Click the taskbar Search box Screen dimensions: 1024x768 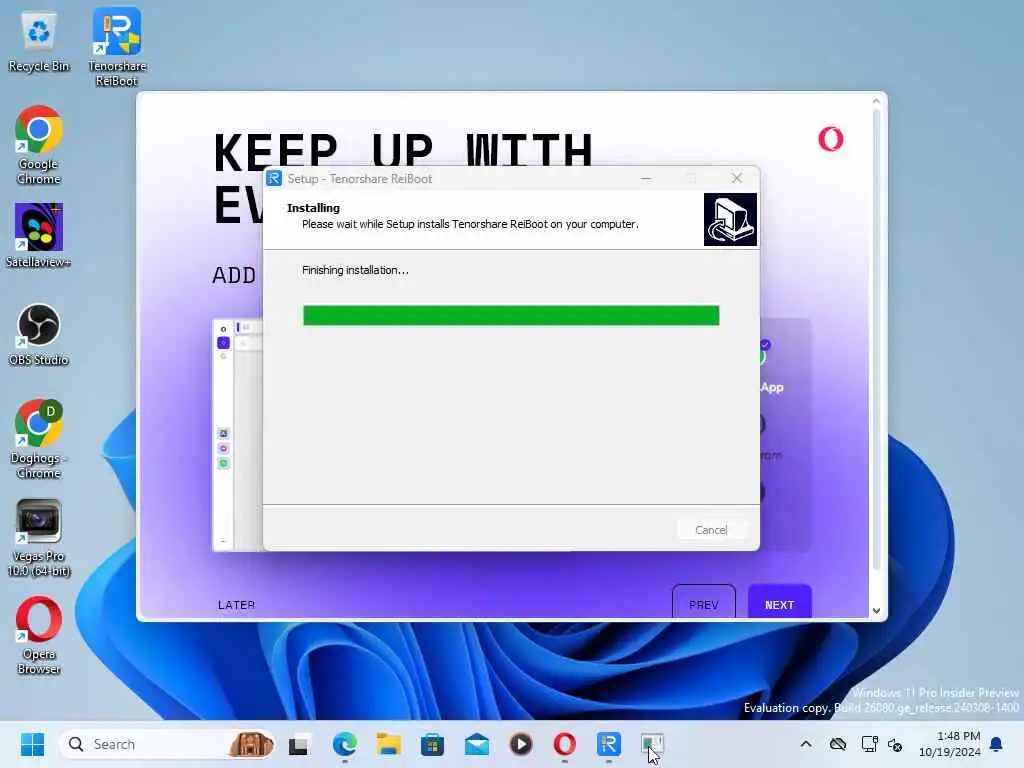pyautogui.click(x=167, y=744)
